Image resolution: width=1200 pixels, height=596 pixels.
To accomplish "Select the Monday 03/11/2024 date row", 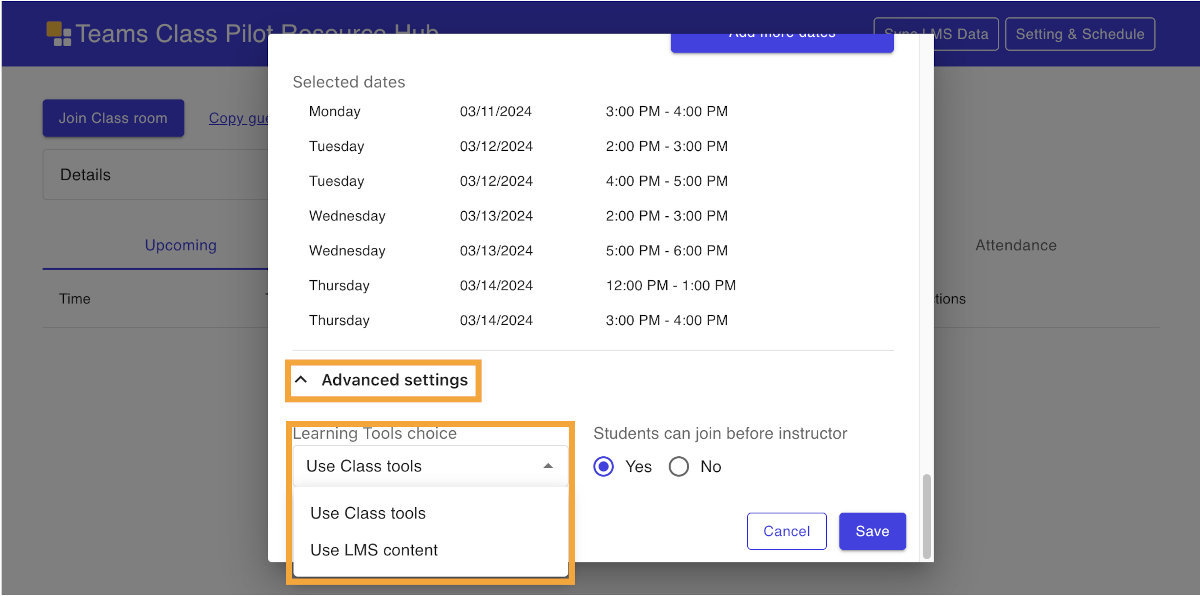I will coord(518,112).
